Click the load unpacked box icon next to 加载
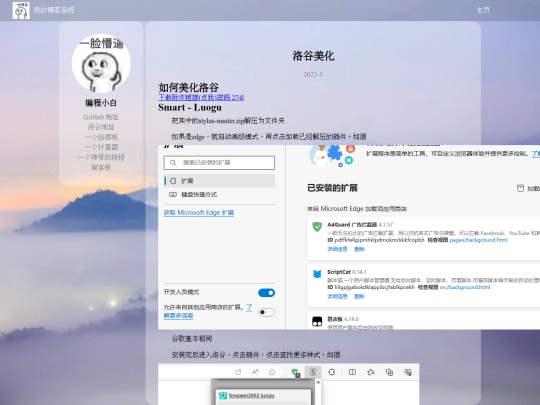 [520, 188]
